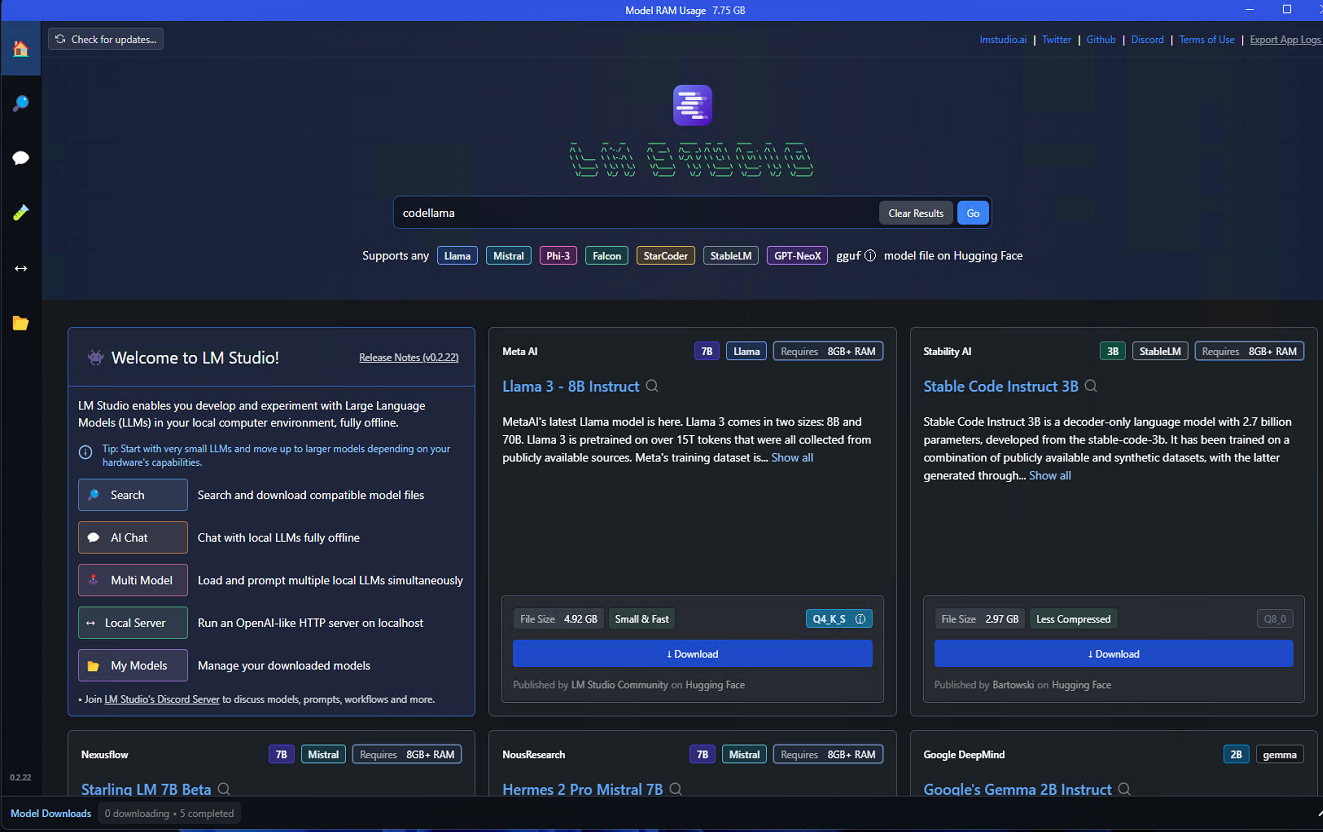
Task: Open the Playground flask icon in sidebar
Action: point(20,213)
